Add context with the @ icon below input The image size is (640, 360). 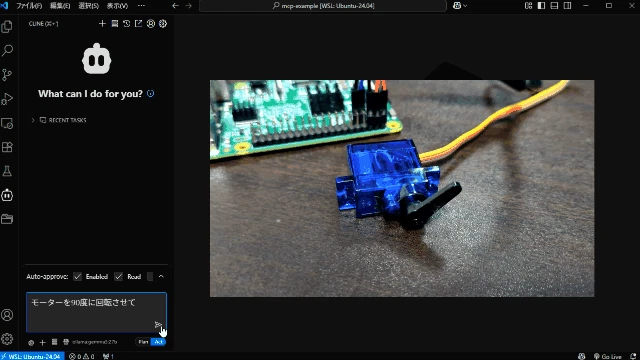(31, 342)
